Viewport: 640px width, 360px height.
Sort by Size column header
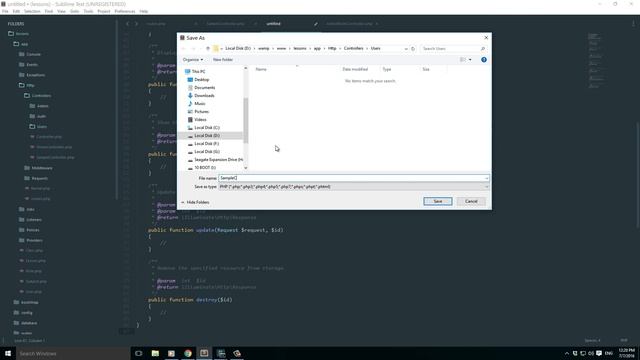coord(426,69)
